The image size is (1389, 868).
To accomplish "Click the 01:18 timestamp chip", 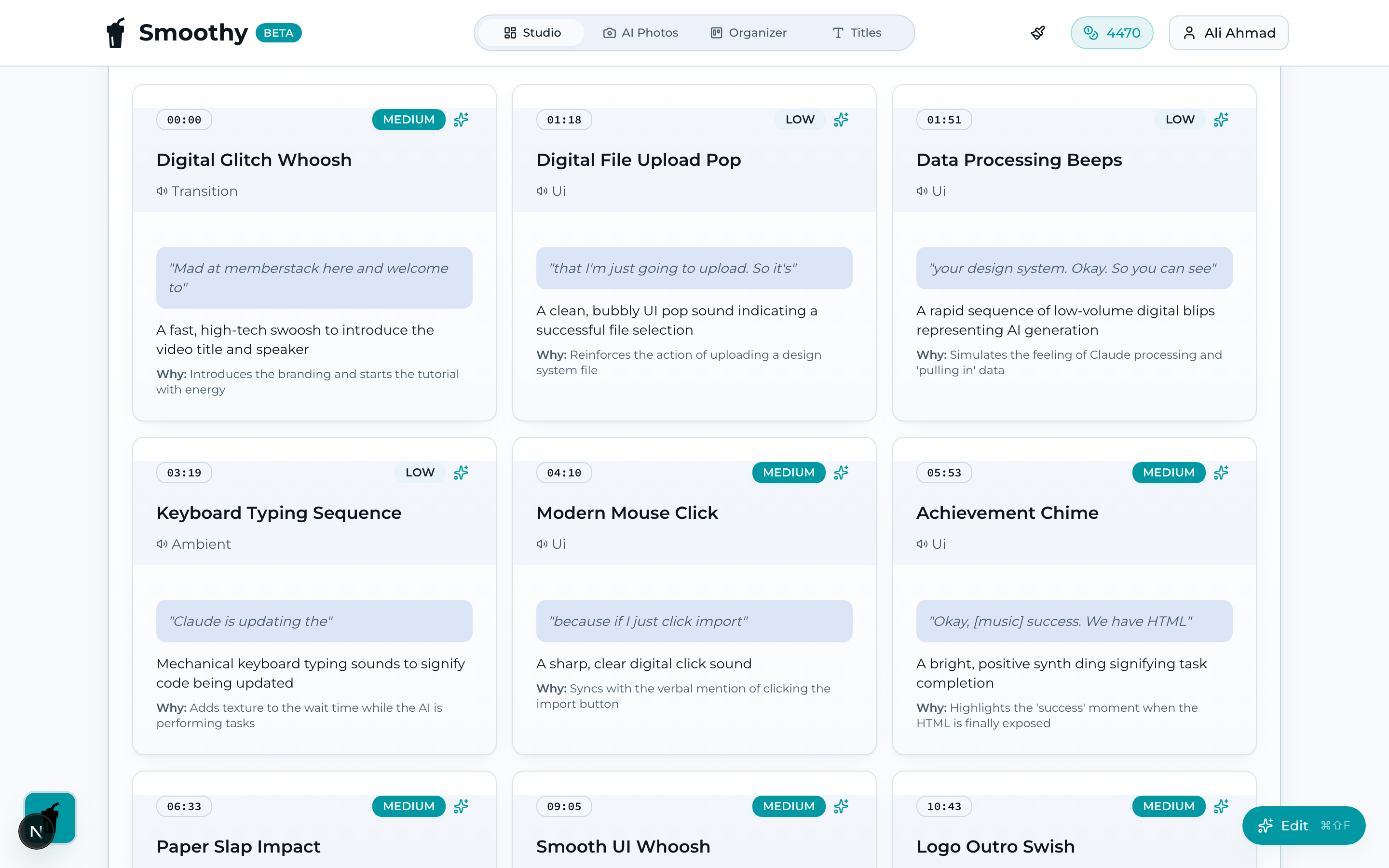I will [564, 120].
